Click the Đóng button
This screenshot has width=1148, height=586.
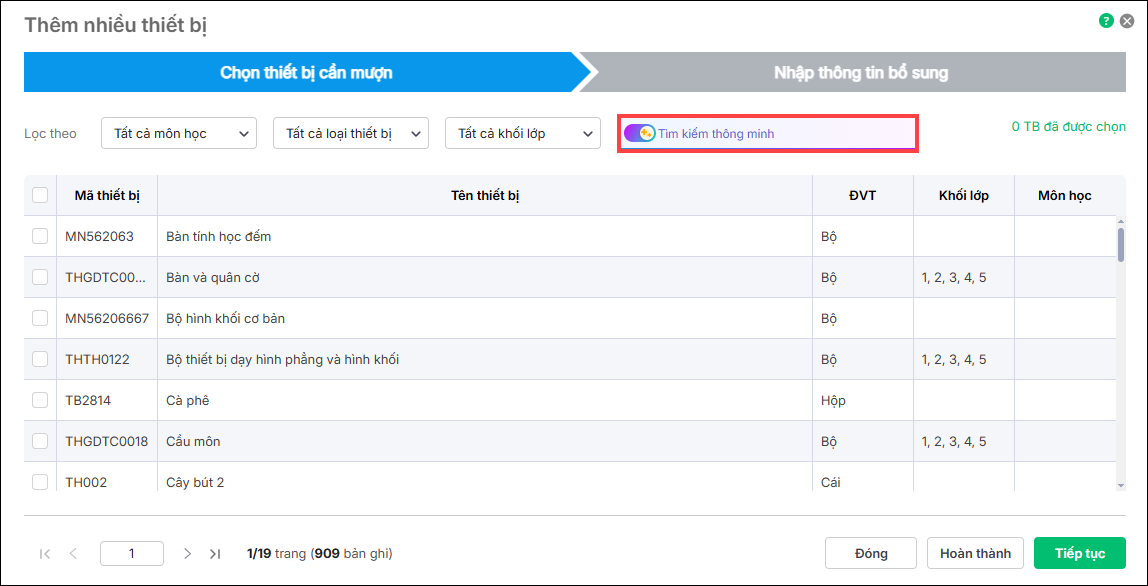871,553
